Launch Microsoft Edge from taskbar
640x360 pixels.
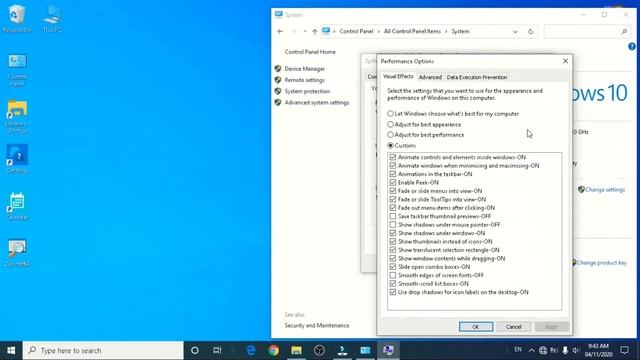click(251, 350)
